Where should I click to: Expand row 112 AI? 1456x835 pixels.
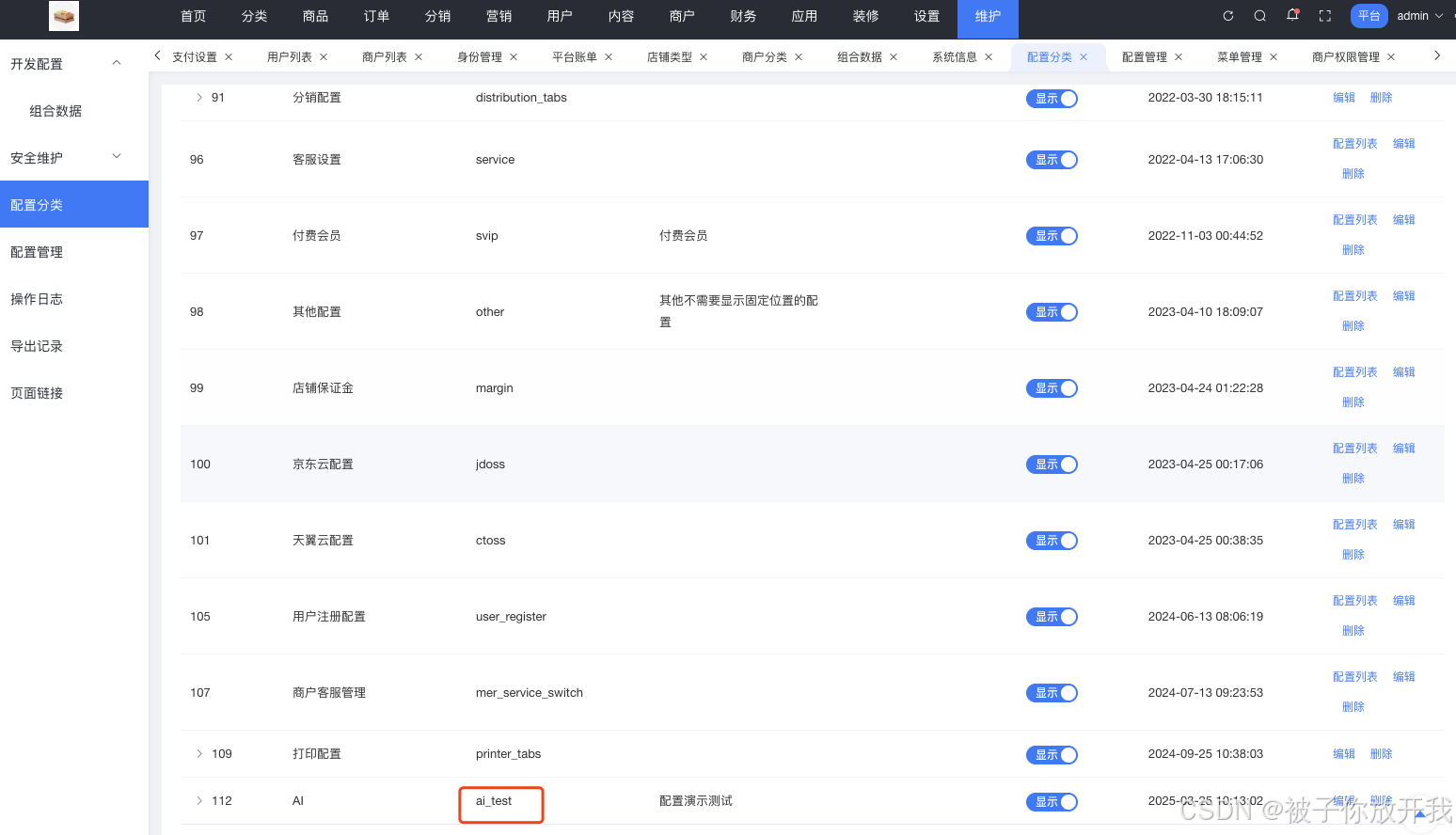(199, 801)
